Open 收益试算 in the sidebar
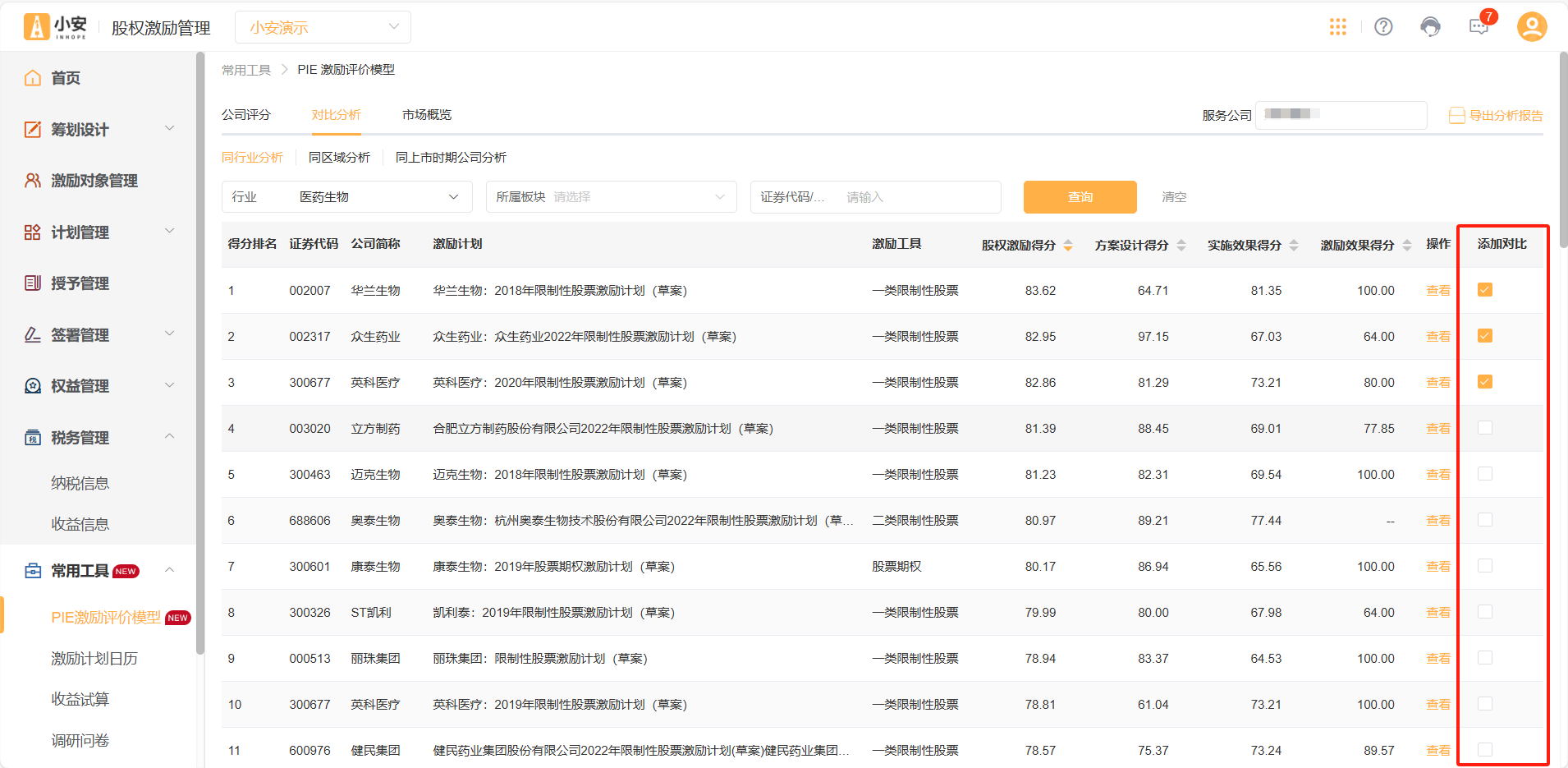Screen dimensions: 1568x768 pos(80,700)
